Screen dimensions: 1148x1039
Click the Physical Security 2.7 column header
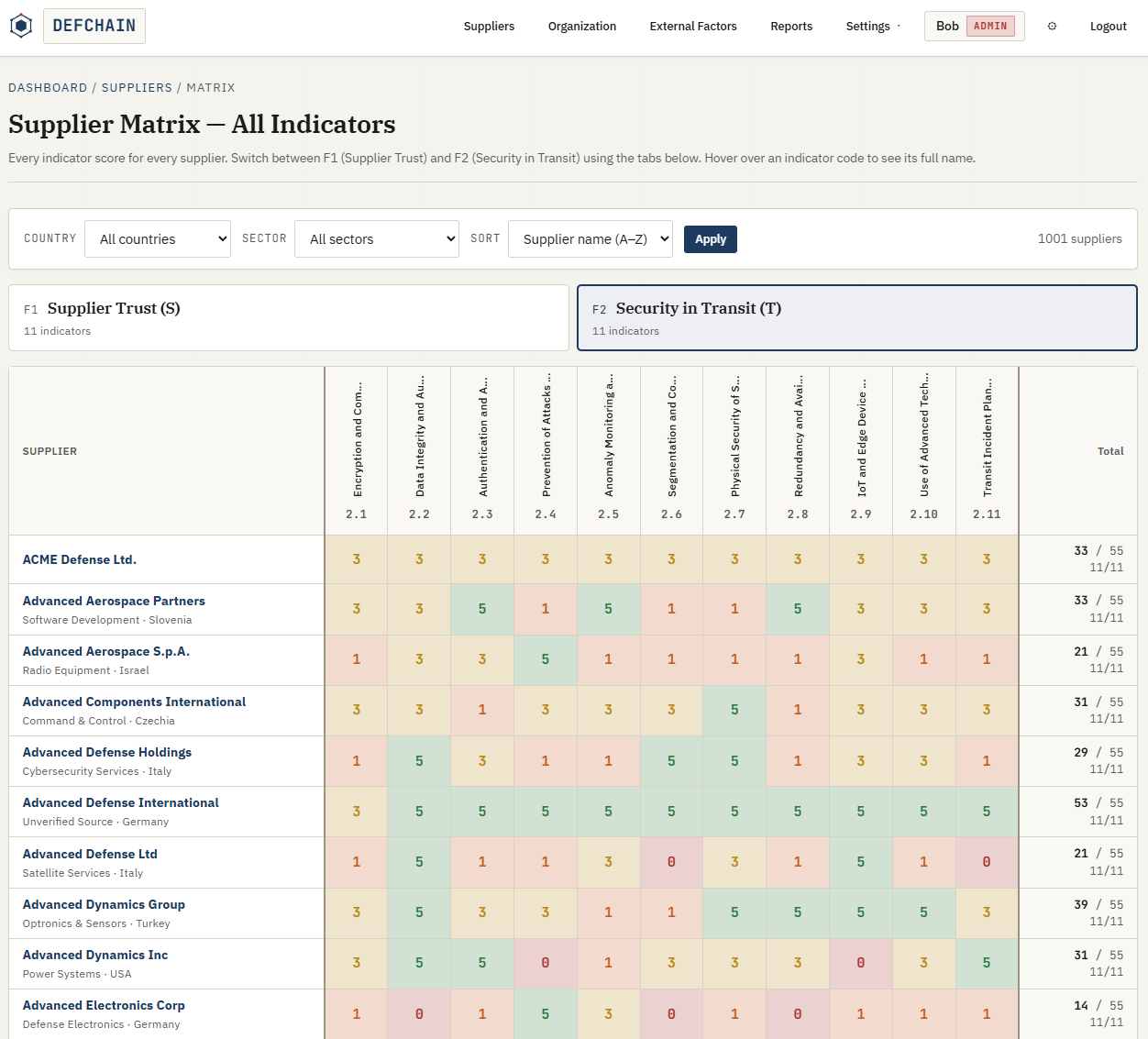[734, 451]
